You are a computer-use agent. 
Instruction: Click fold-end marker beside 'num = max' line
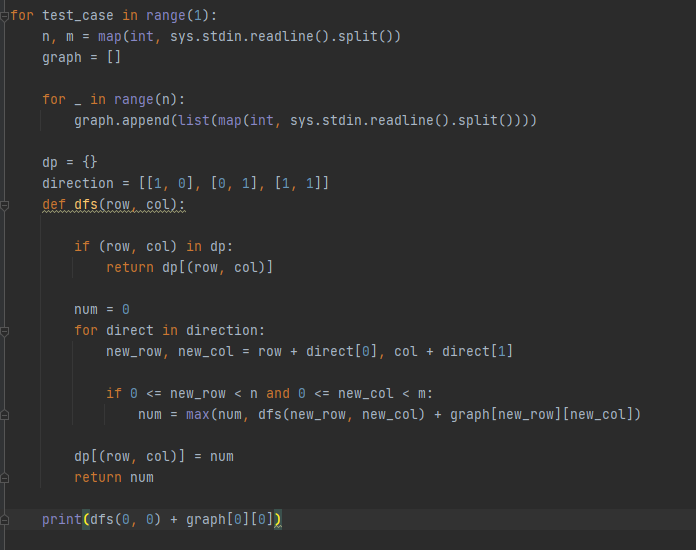(x=4, y=415)
